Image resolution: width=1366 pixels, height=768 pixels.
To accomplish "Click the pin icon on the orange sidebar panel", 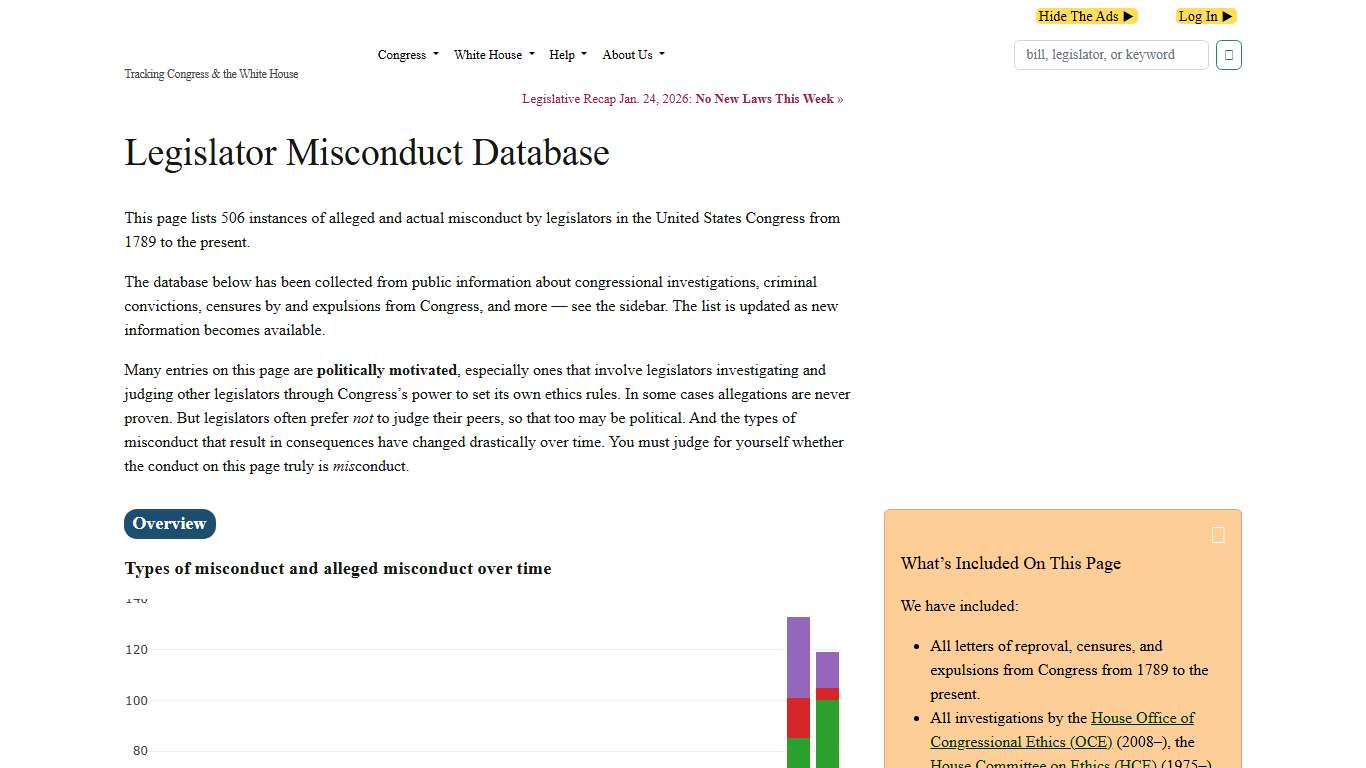I will 1218,535.
